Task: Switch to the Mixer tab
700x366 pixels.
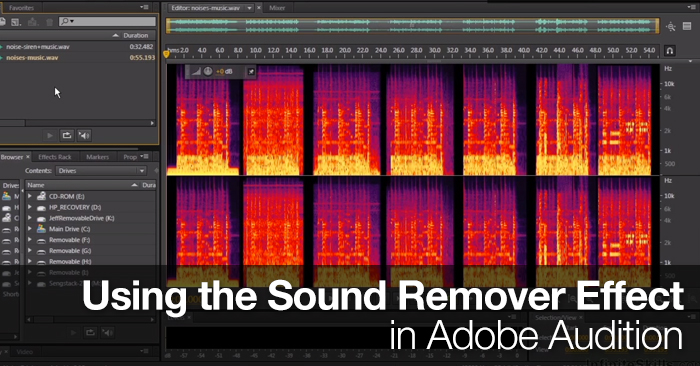Action: pos(277,8)
